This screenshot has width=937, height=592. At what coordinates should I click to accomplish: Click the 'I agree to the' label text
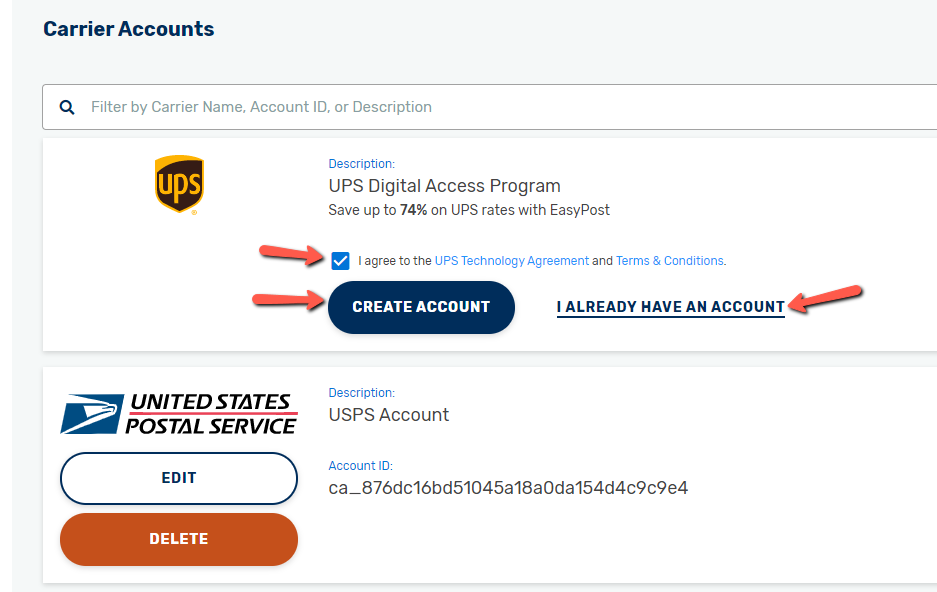394,261
